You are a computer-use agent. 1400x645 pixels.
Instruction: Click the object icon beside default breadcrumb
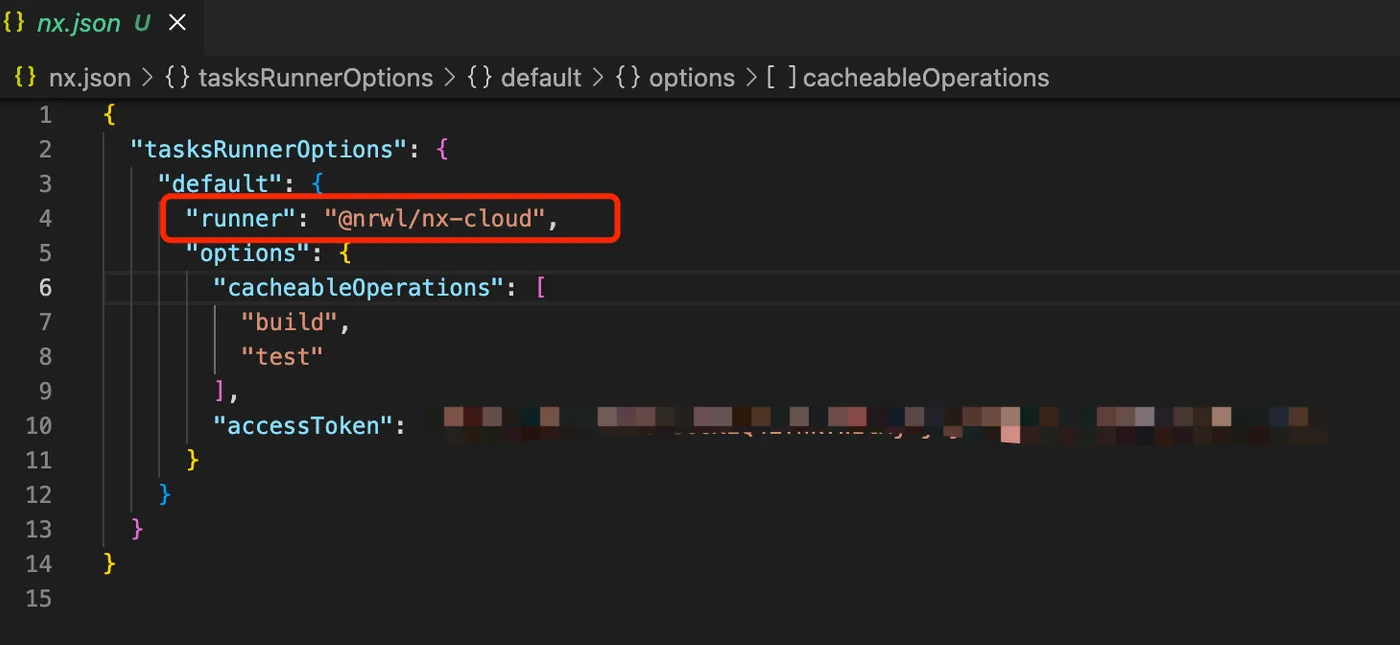480,78
